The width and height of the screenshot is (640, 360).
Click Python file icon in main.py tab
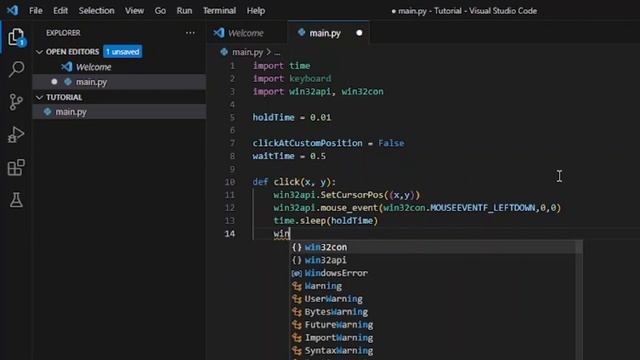click(301, 33)
